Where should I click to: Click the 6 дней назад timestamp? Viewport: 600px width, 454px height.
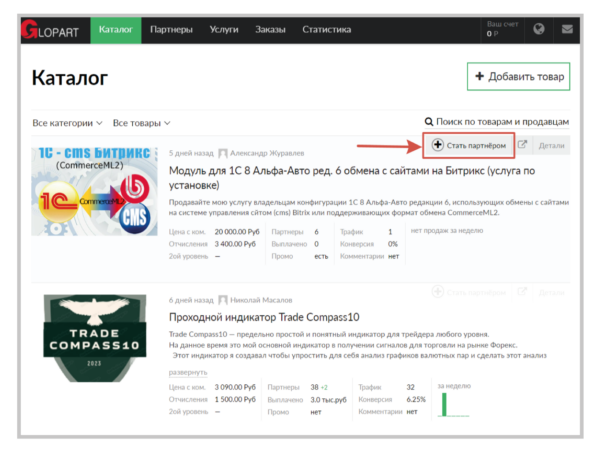point(191,300)
